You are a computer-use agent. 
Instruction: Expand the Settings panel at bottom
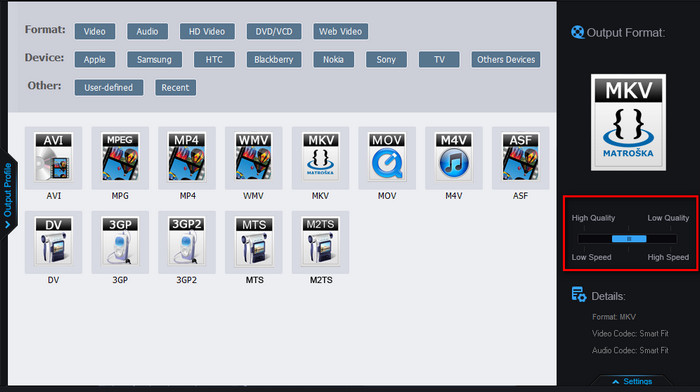coord(633,381)
